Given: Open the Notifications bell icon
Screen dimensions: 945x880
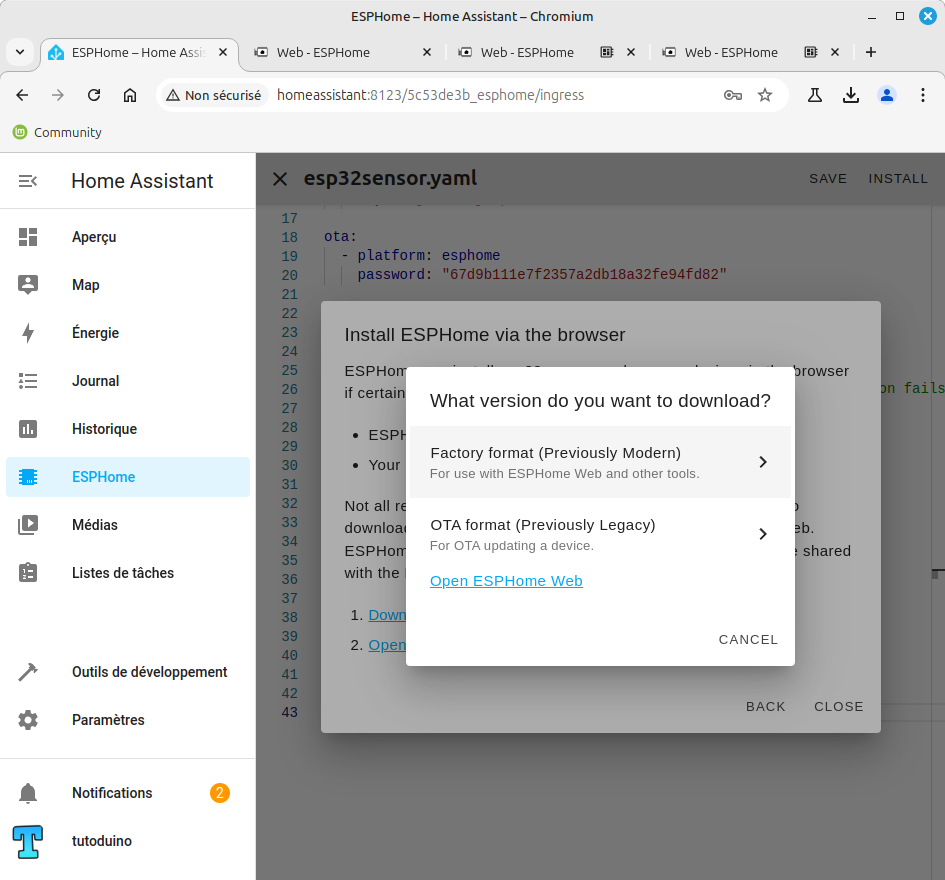Looking at the screenshot, I should (28, 793).
